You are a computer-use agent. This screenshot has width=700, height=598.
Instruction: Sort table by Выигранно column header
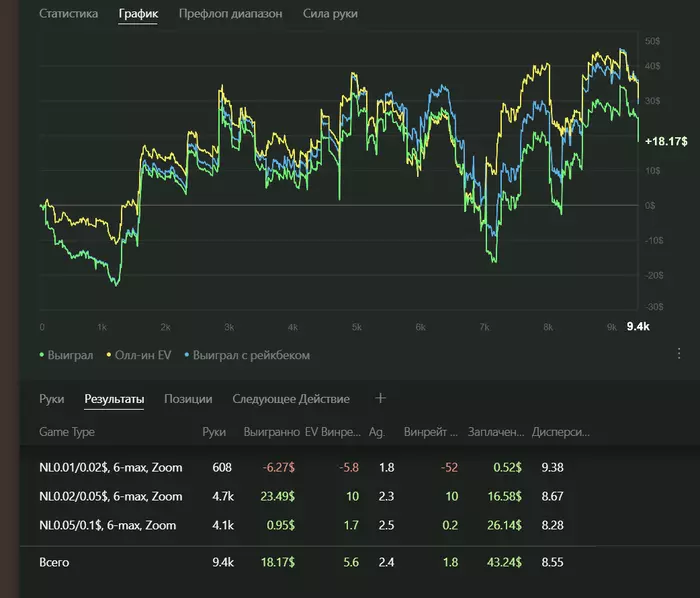pyautogui.click(x=271, y=431)
